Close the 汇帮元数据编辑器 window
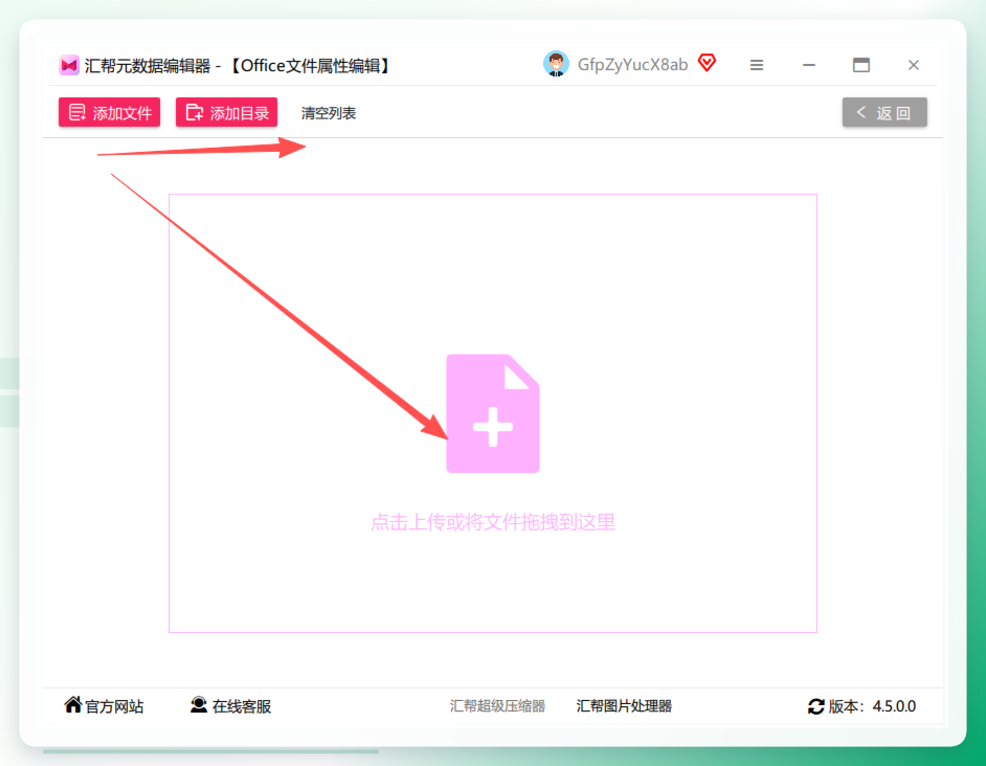Screen dimensions: 986x766 (x=914, y=65)
